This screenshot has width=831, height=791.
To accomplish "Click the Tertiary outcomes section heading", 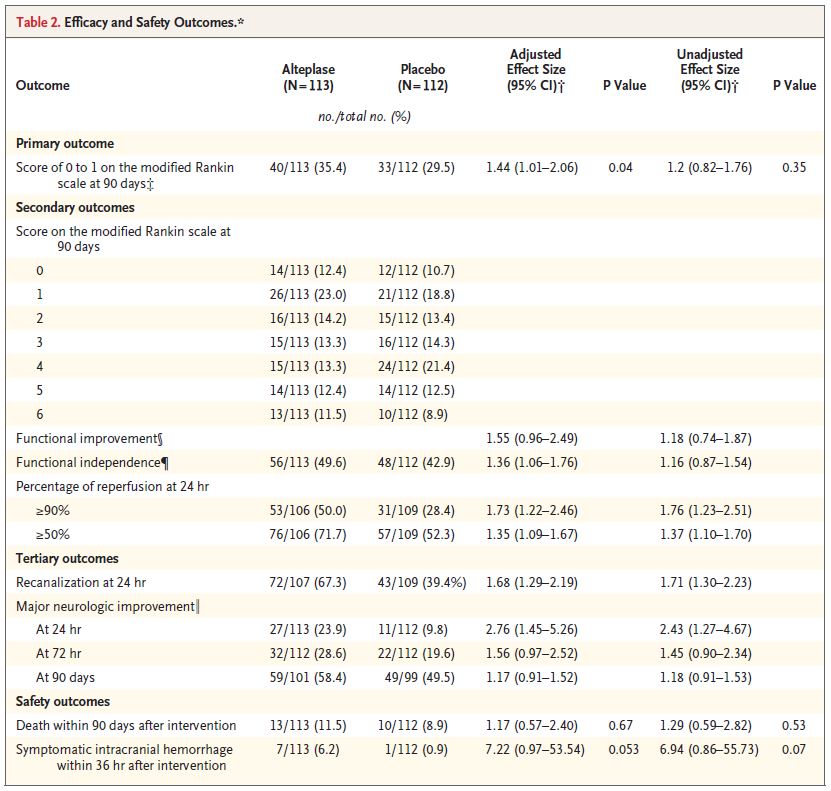I will [x=67, y=558].
